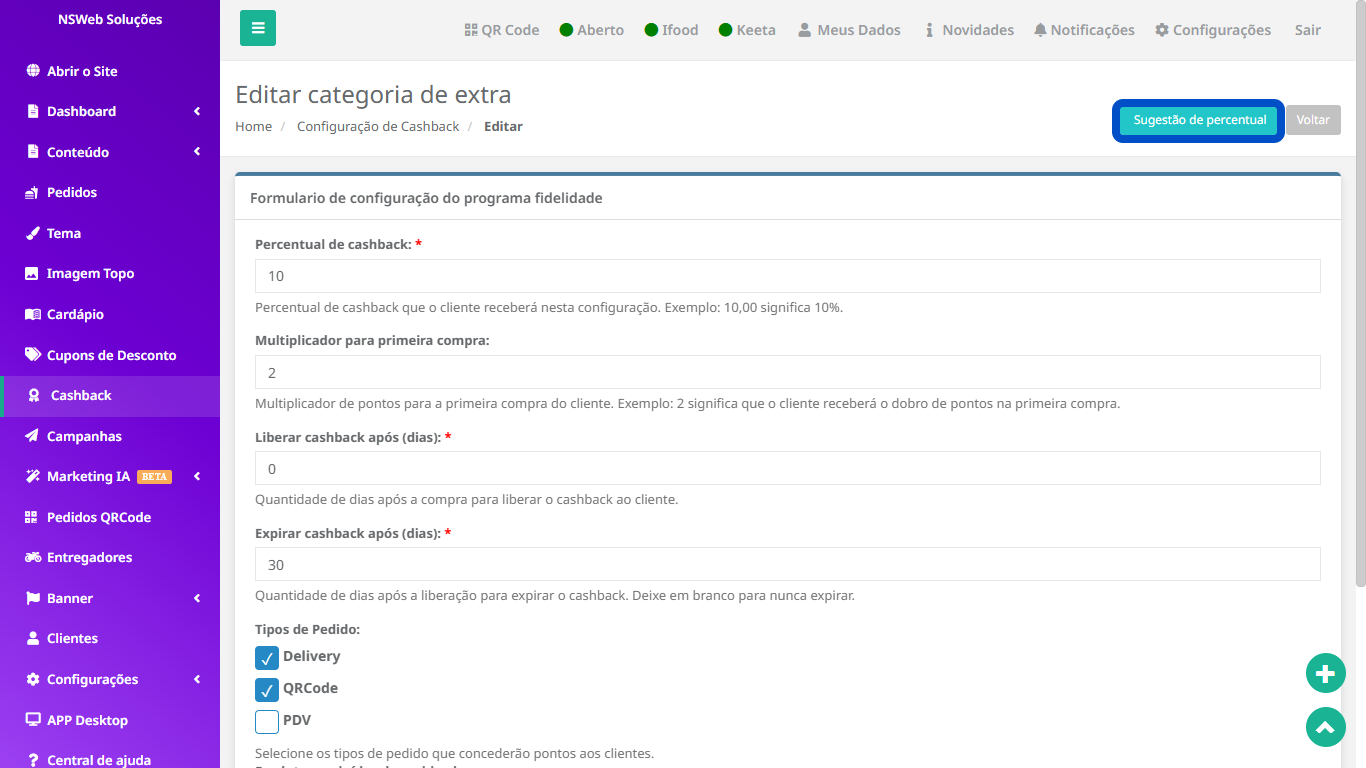The image size is (1366, 768).
Task: Click the green plus floating button
Action: (1325, 674)
